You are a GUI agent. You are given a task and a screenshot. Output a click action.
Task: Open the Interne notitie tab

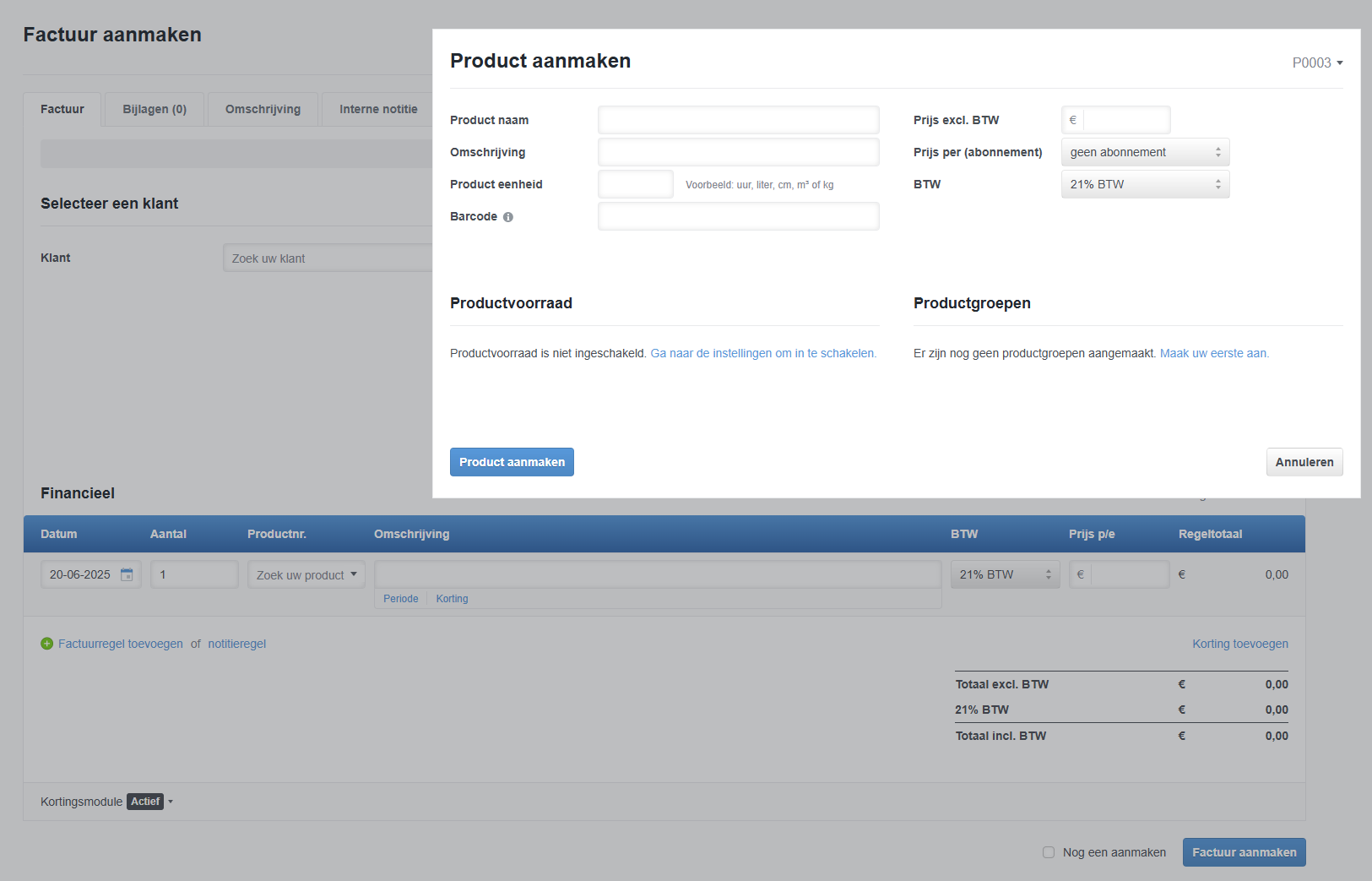[377, 109]
